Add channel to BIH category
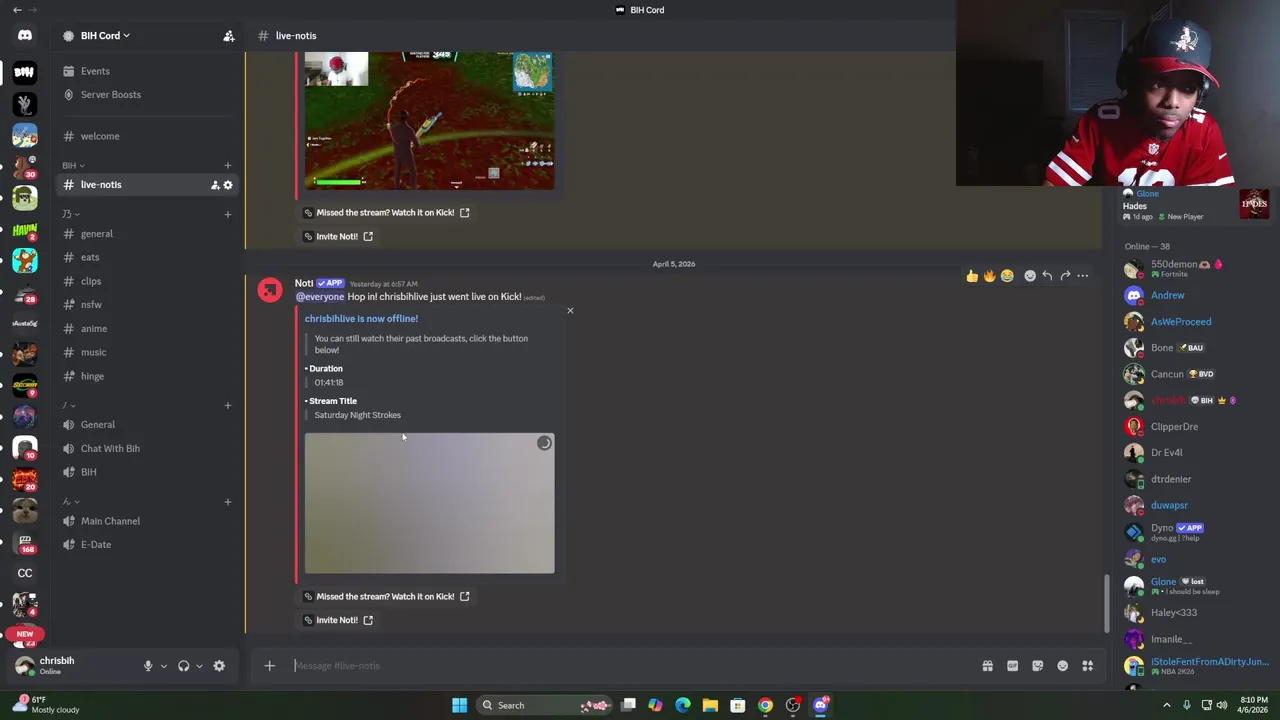 (228, 165)
